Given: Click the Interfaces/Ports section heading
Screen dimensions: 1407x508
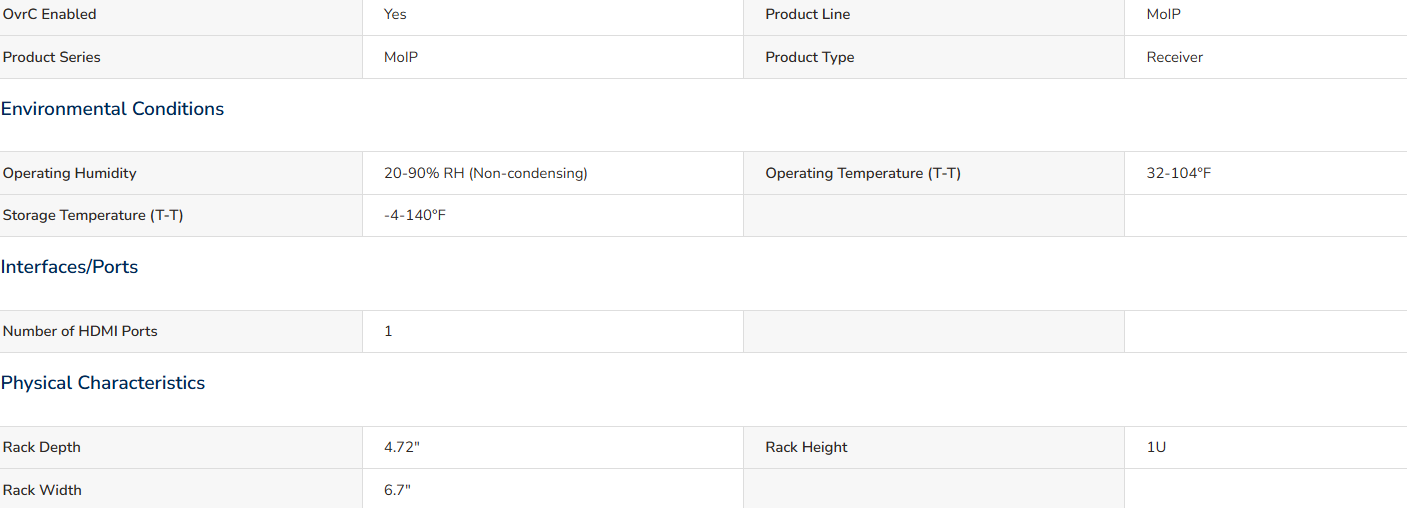Looking at the screenshot, I should coord(69,267).
